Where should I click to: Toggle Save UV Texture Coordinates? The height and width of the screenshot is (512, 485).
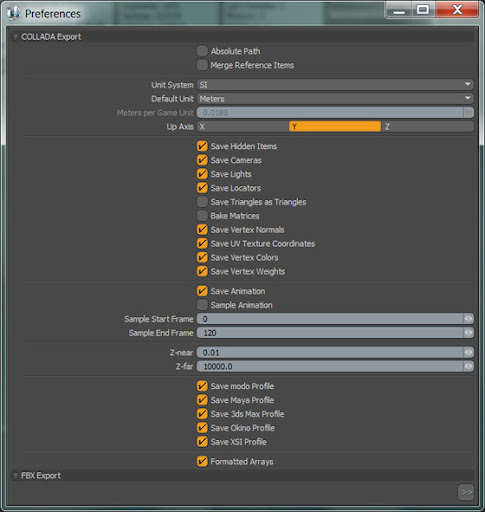pyautogui.click(x=202, y=244)
